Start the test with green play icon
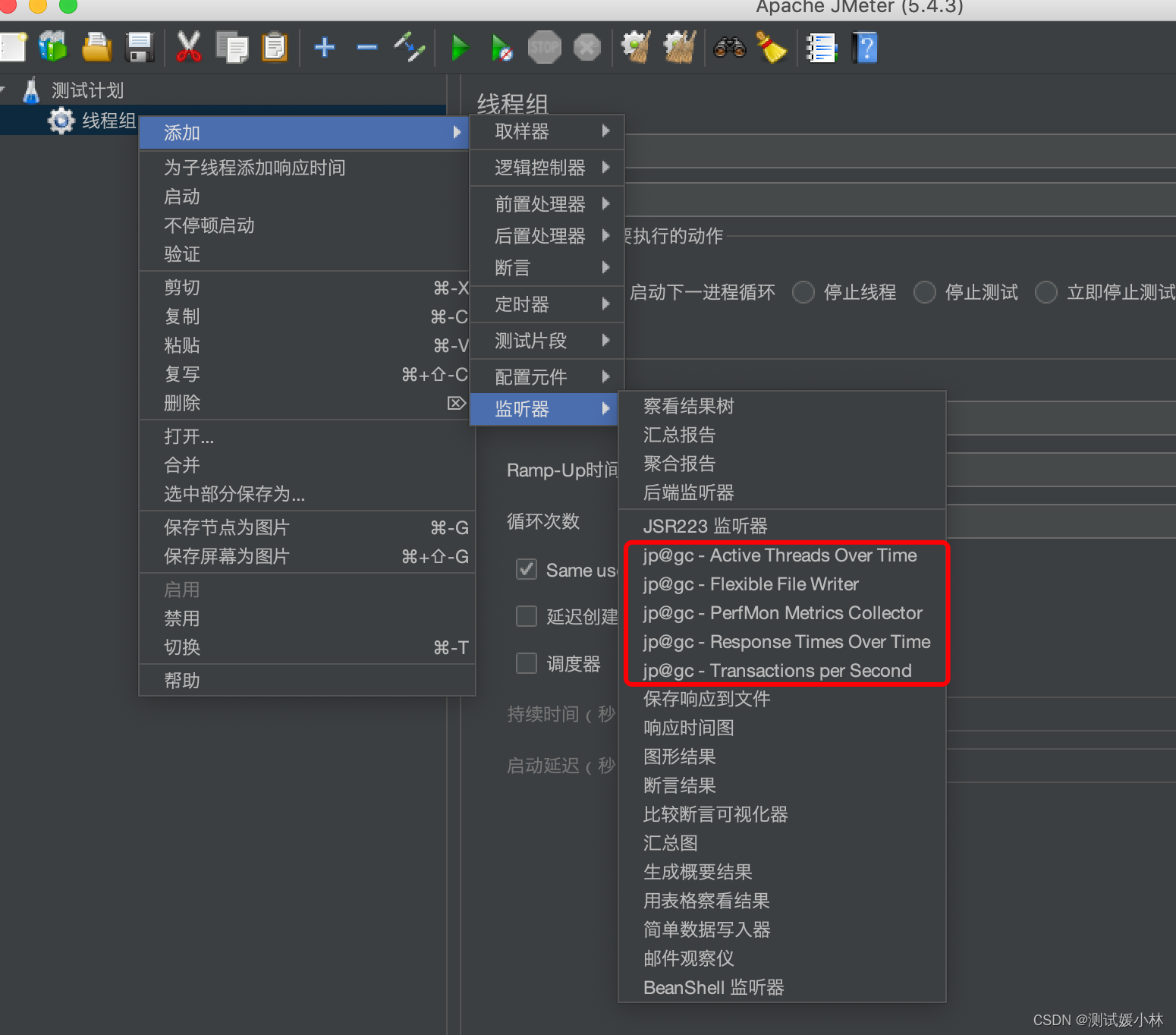This screenshot has height=1035, width=1176. 459,47
